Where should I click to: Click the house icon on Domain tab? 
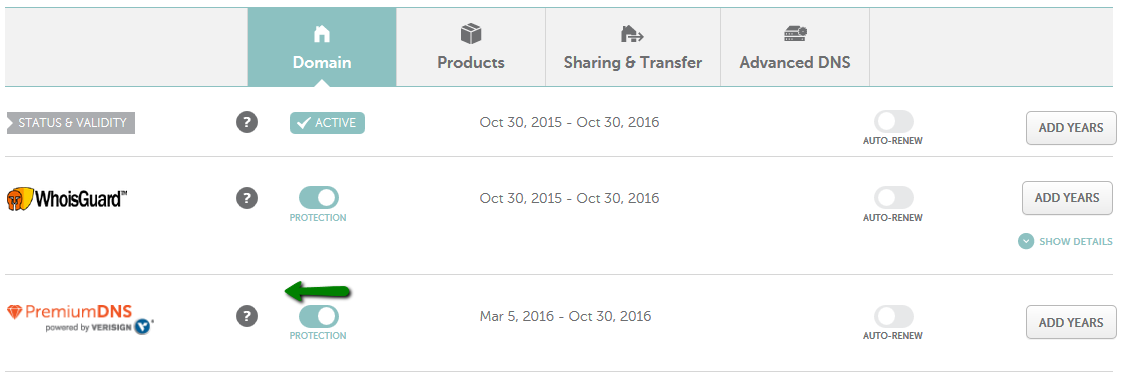pos(322,34)
